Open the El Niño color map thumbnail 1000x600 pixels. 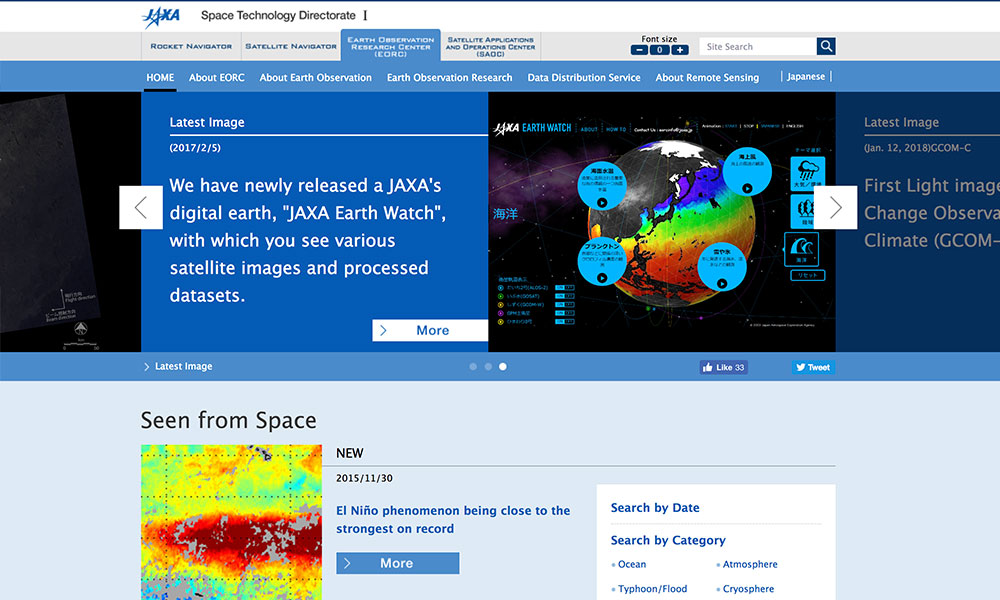pos(232,522)
